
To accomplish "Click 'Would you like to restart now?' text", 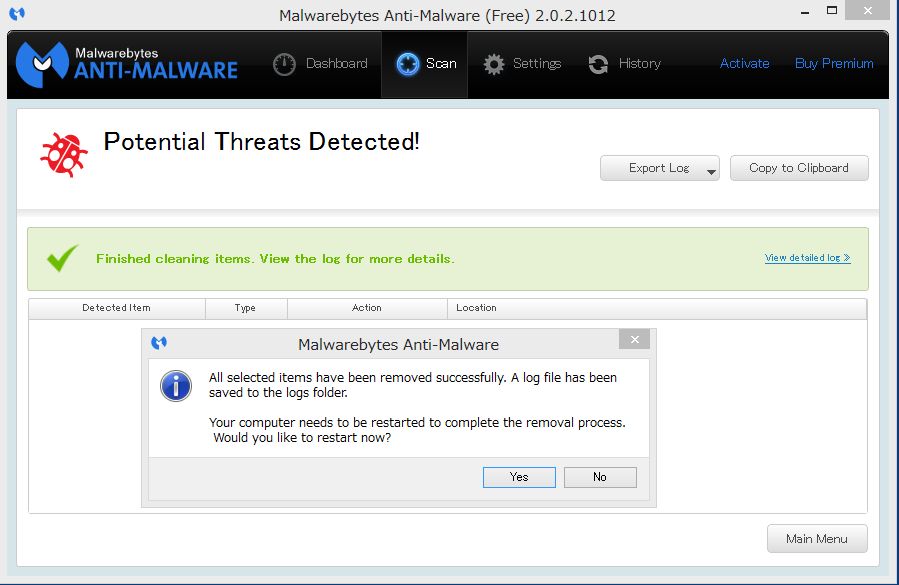I will [x=302, y=438].
